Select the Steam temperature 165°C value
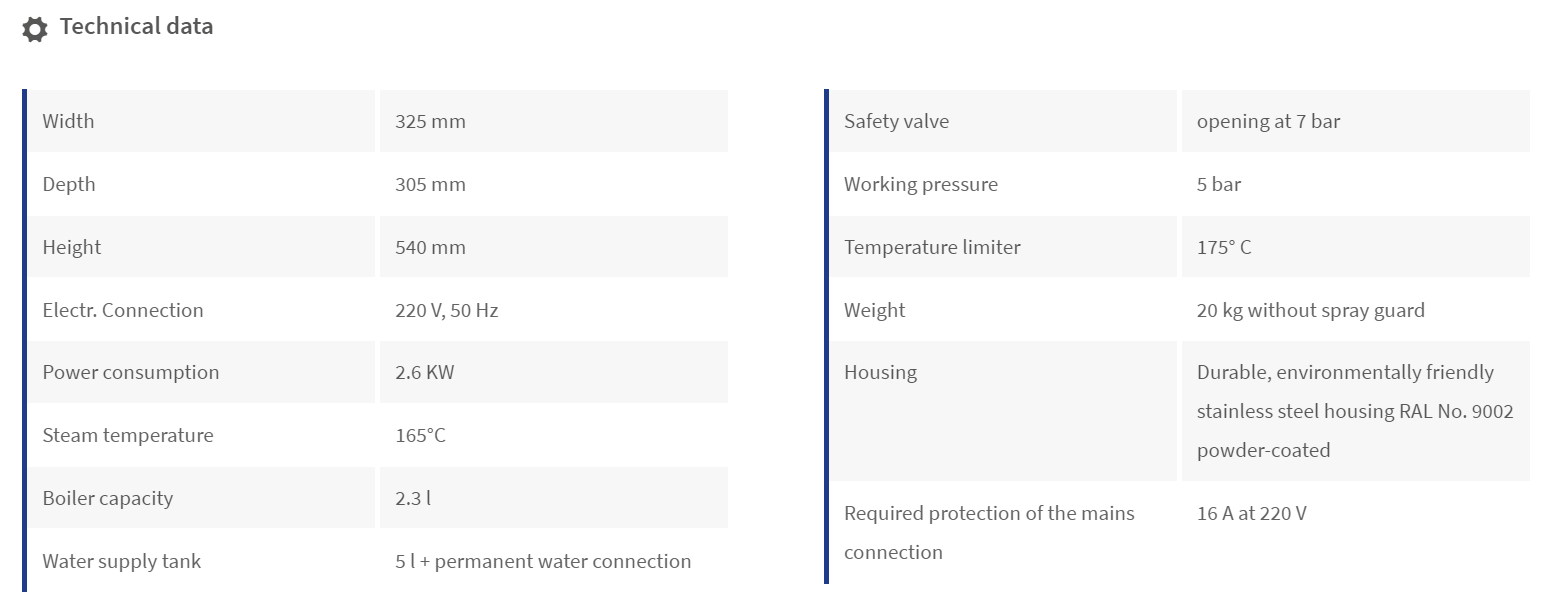Screen dimensions: 1541x603 (420, 435)
